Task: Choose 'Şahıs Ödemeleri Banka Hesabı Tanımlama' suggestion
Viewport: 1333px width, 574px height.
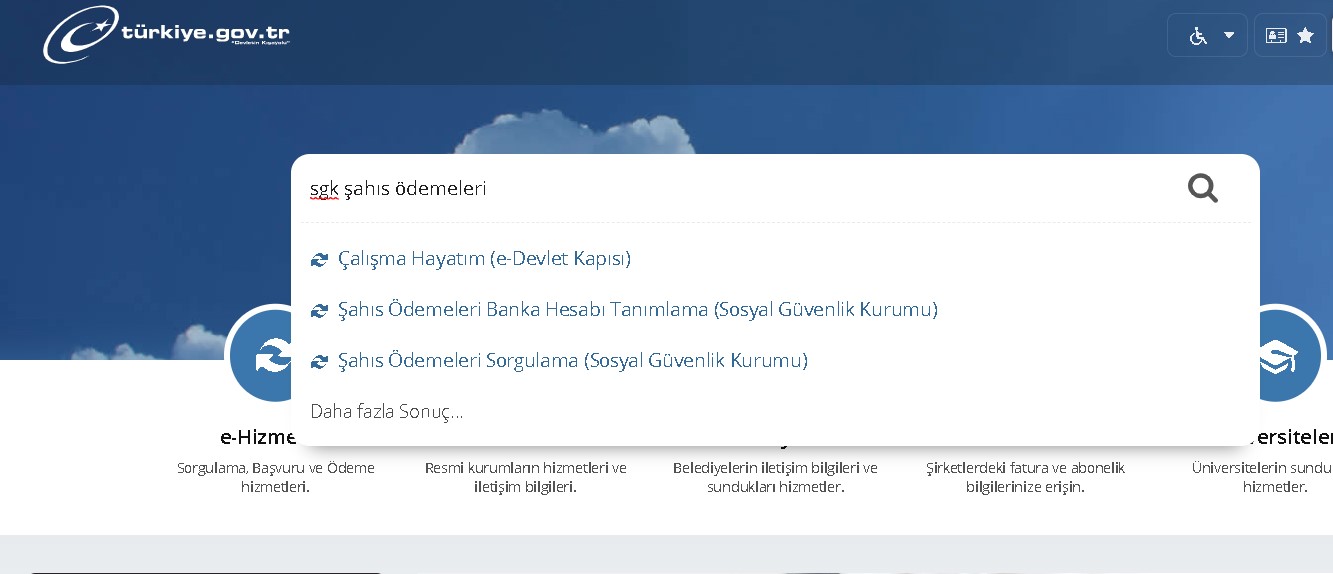Action: click(x=637, y=310)
